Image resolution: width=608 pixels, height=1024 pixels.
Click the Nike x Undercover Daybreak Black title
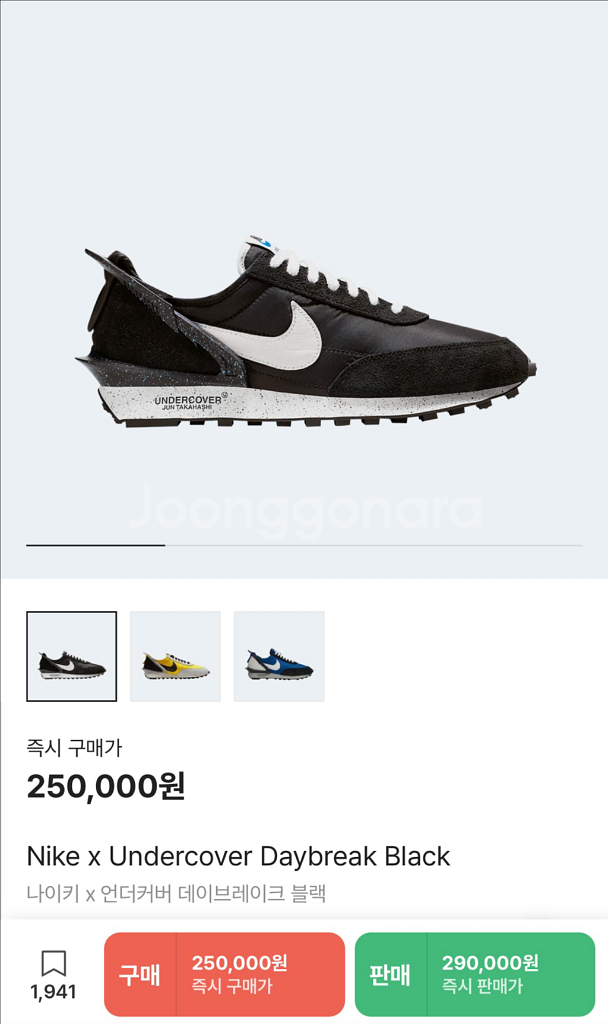coord(238,856)
